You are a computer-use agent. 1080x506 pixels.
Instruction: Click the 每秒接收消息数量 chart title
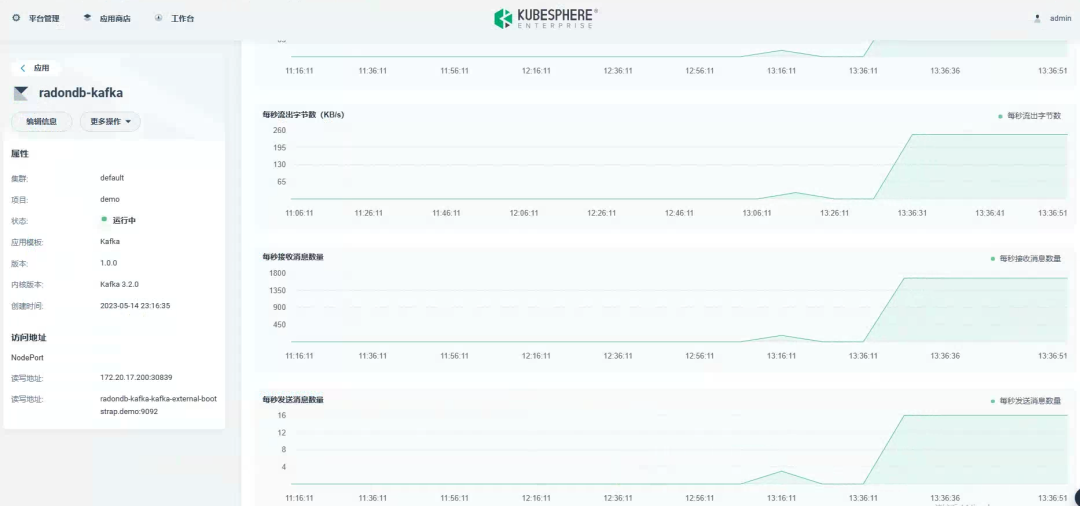coord(293,257)
